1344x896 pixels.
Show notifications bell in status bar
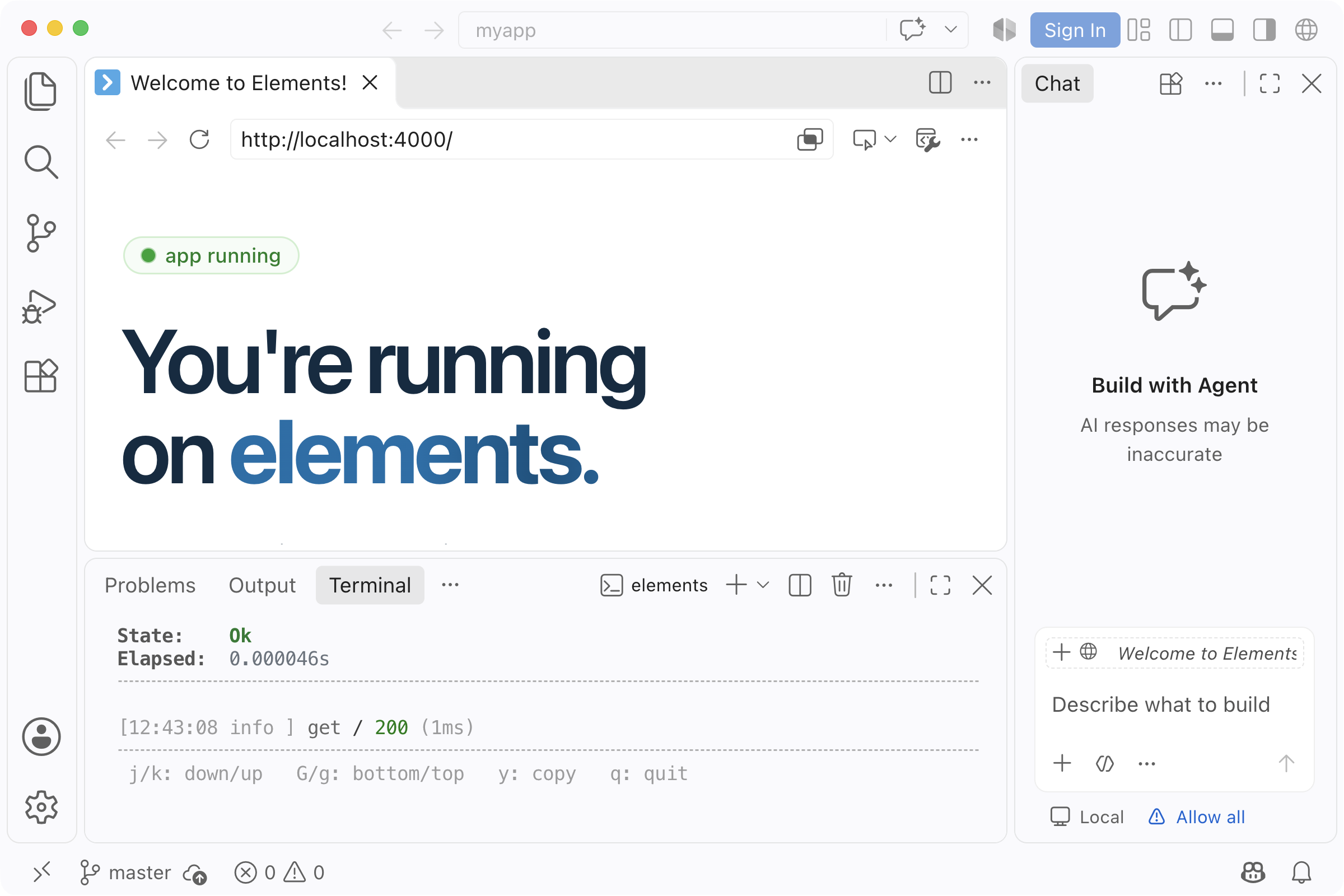1301,872
